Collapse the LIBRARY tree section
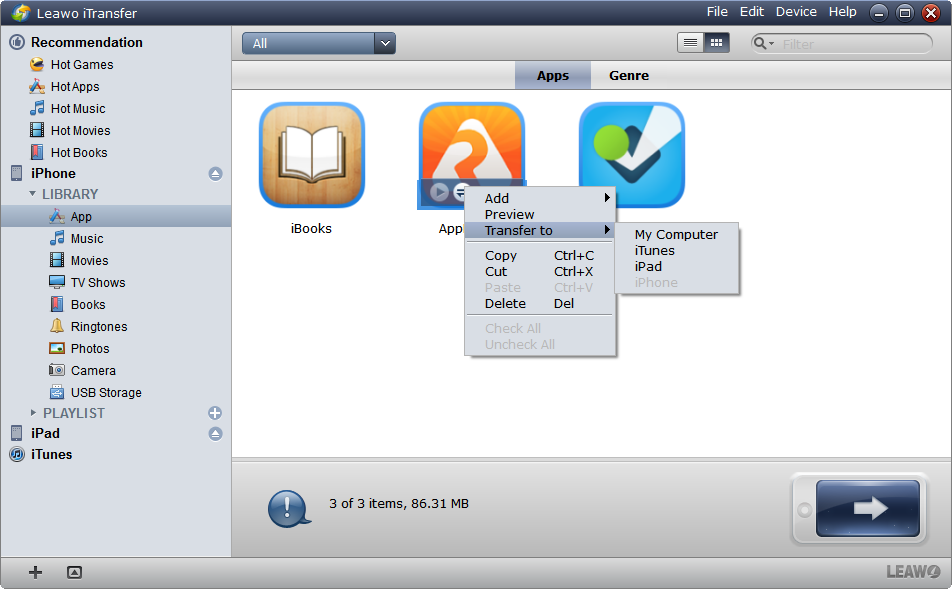Image resolution: width=952 pixels, height=589 pixels. 33,194
